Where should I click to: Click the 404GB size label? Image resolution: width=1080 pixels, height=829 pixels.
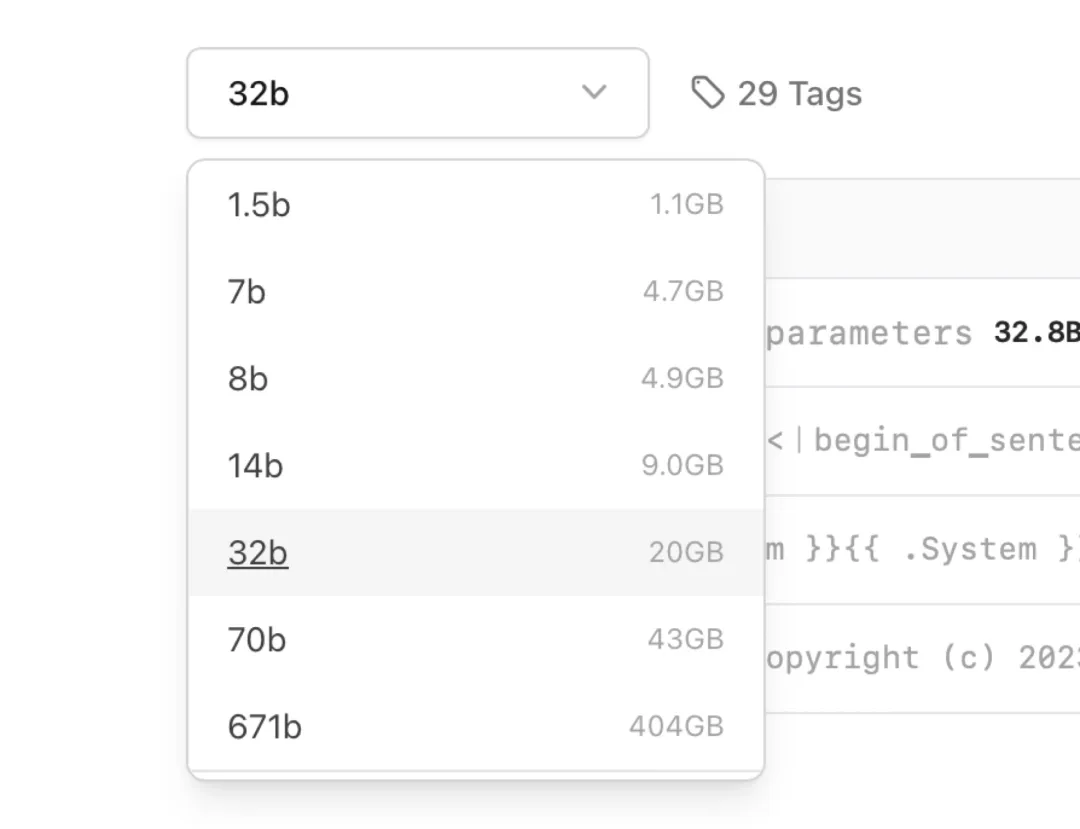pos(676,727)
